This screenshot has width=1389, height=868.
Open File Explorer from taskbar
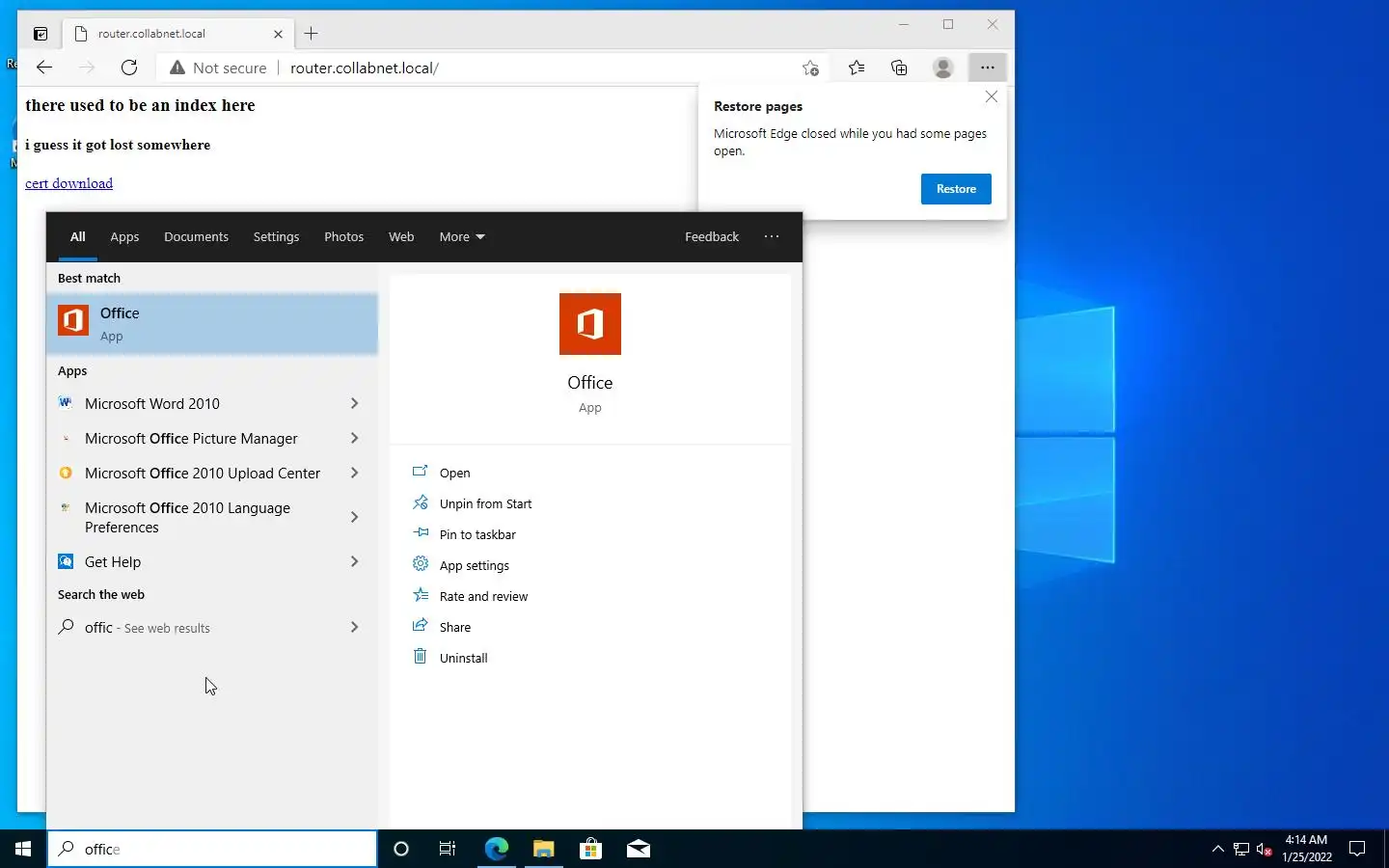tap(543, 849)
